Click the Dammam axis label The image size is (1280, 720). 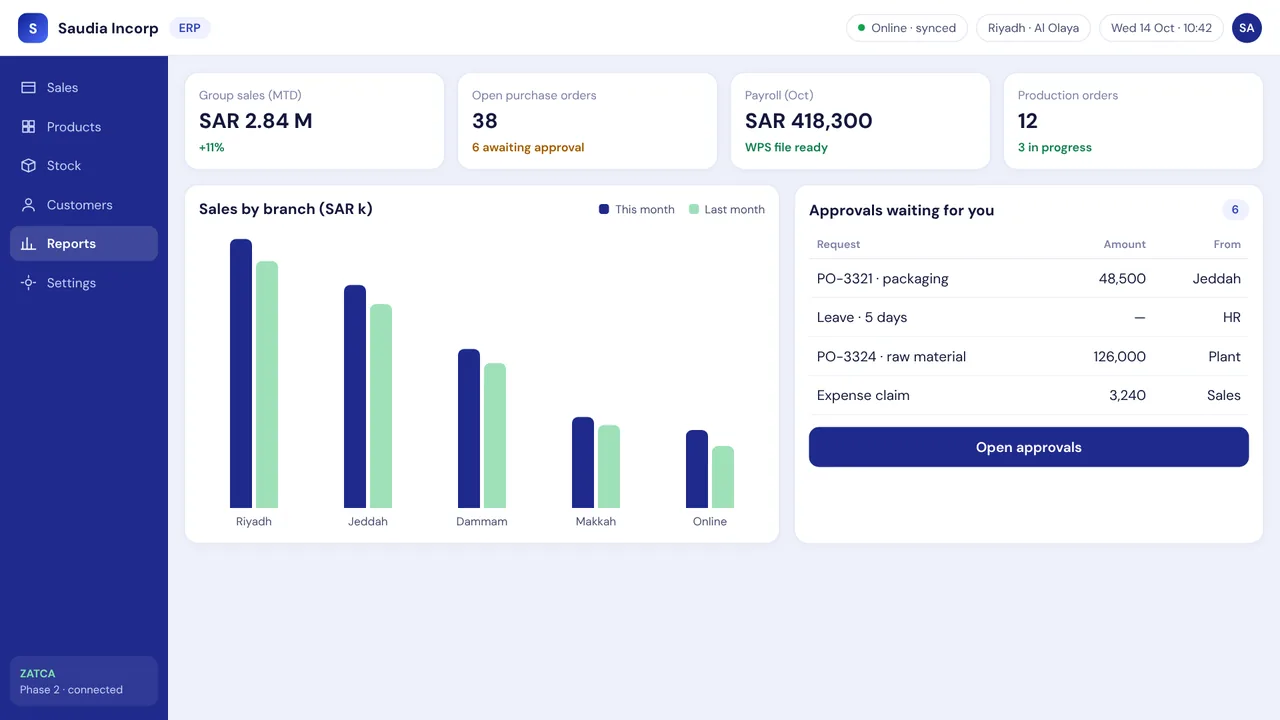482,522
